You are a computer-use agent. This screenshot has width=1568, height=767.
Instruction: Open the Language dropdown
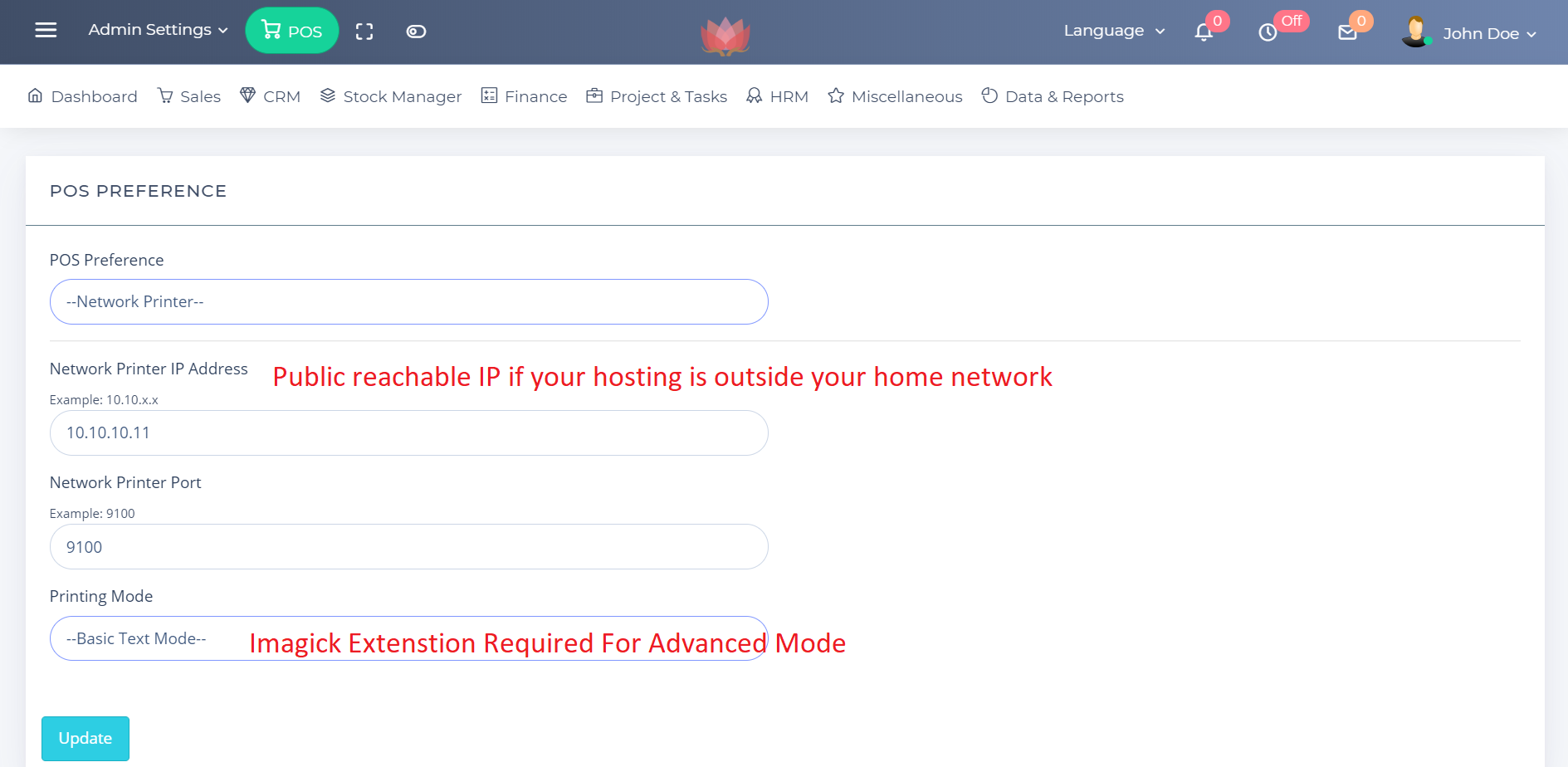1114,31
